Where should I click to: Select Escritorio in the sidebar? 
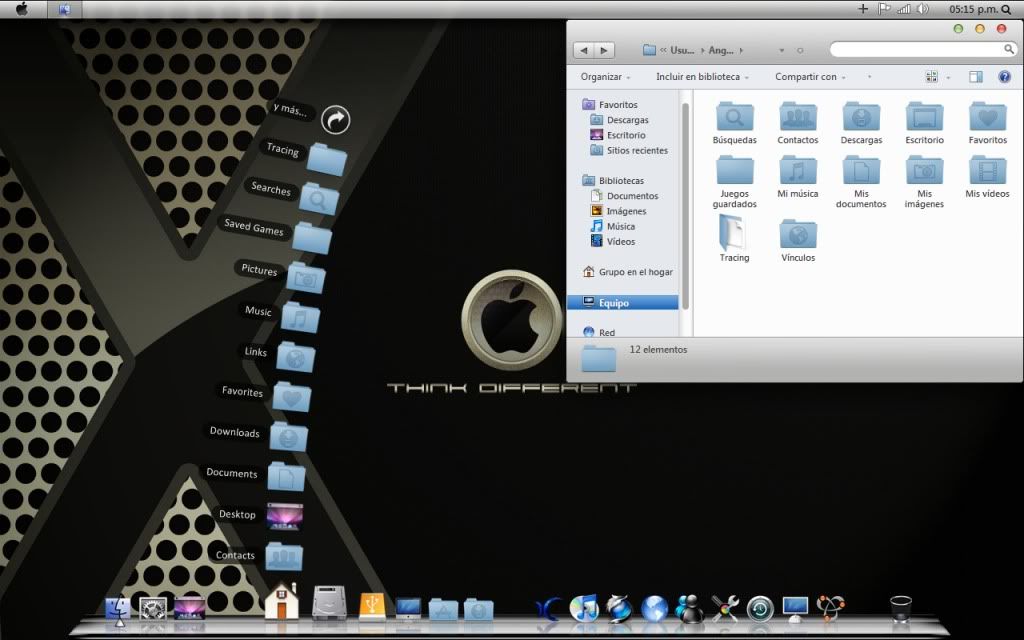coord(626,135)
